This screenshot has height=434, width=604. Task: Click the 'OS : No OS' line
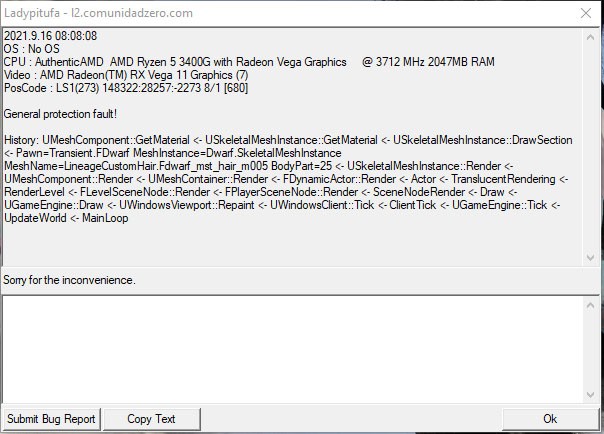pyautogui.click(x=32, y=49)
